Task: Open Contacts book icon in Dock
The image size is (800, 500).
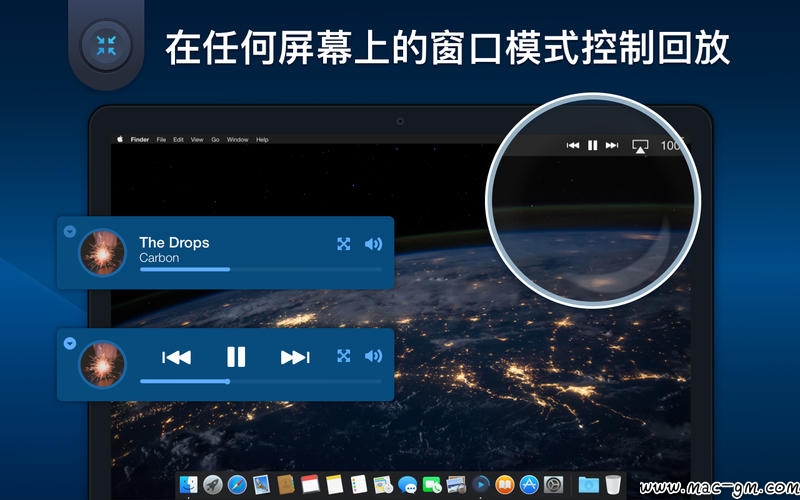Action: coord(286,484)
